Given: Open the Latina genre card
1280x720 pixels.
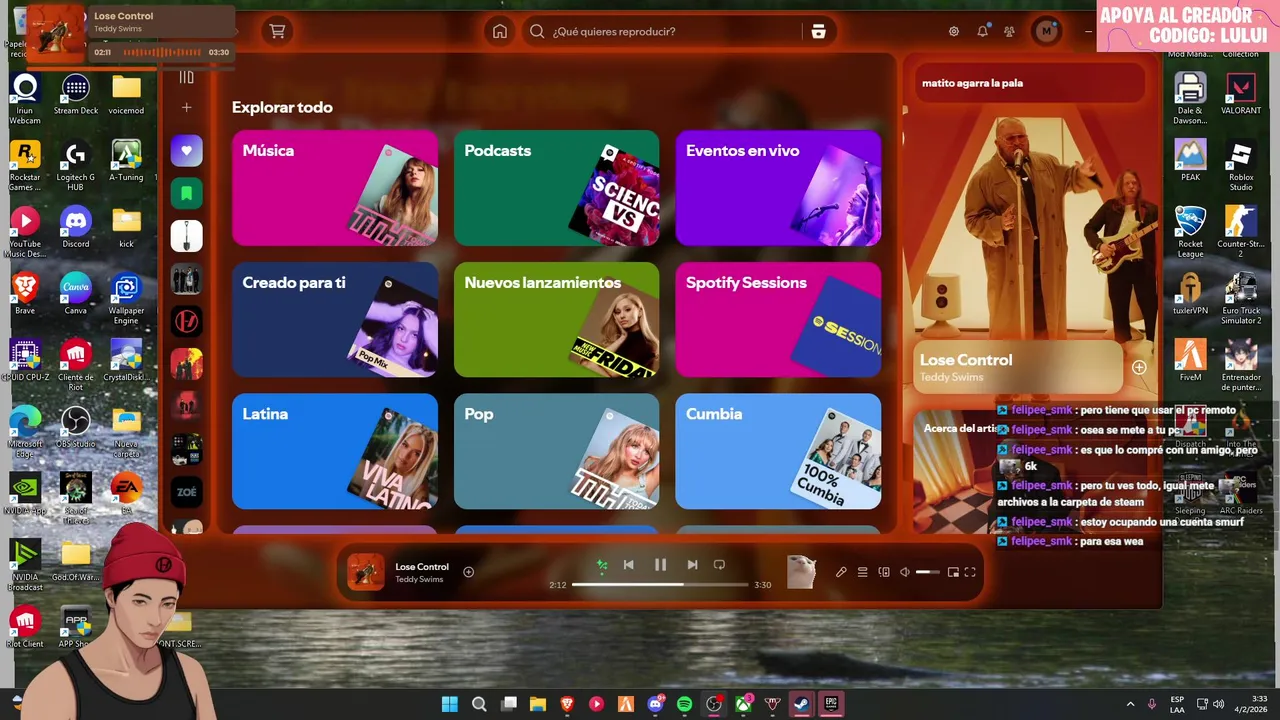Looking at the screenshot, I should (335, 451).
